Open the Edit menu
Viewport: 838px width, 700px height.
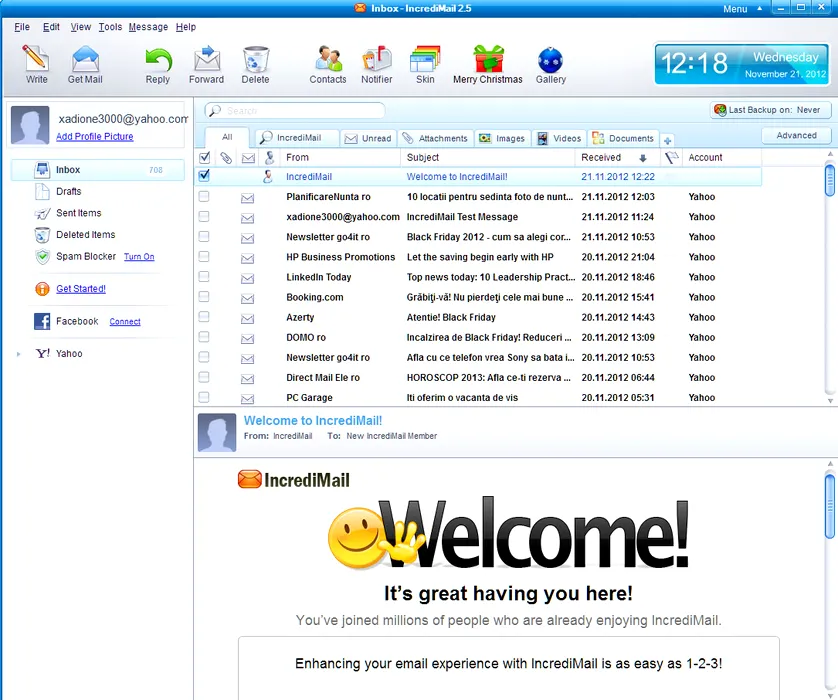click(x=51, y=27)
